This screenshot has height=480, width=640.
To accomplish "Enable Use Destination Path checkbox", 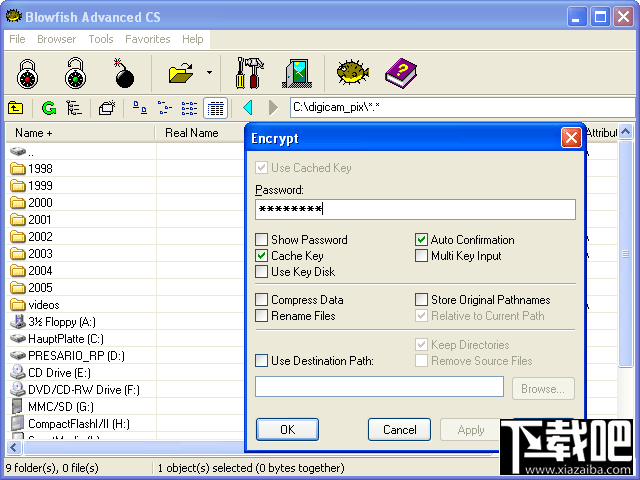I will click(x=261, y=361).
